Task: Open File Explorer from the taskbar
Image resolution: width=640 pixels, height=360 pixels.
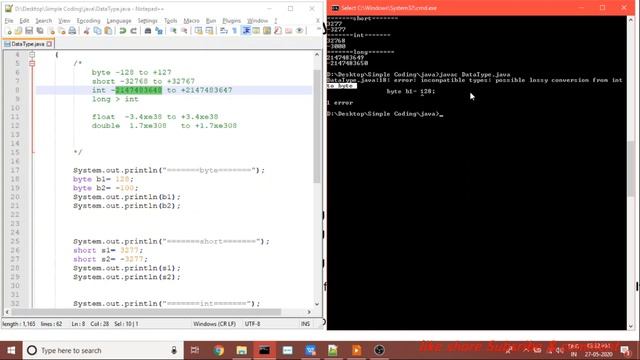Action: tap(241, 350)
